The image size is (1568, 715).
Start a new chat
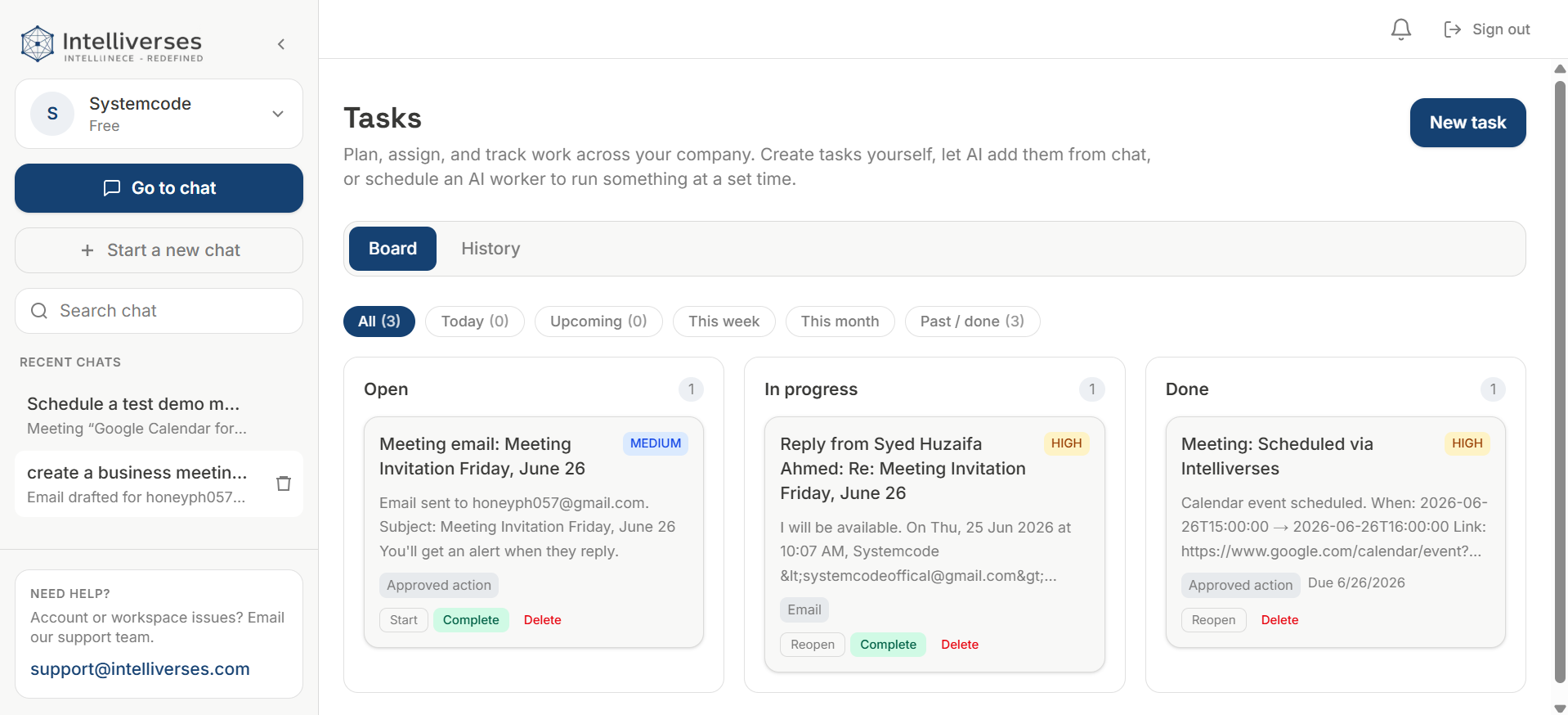click(x=159, y=250)
